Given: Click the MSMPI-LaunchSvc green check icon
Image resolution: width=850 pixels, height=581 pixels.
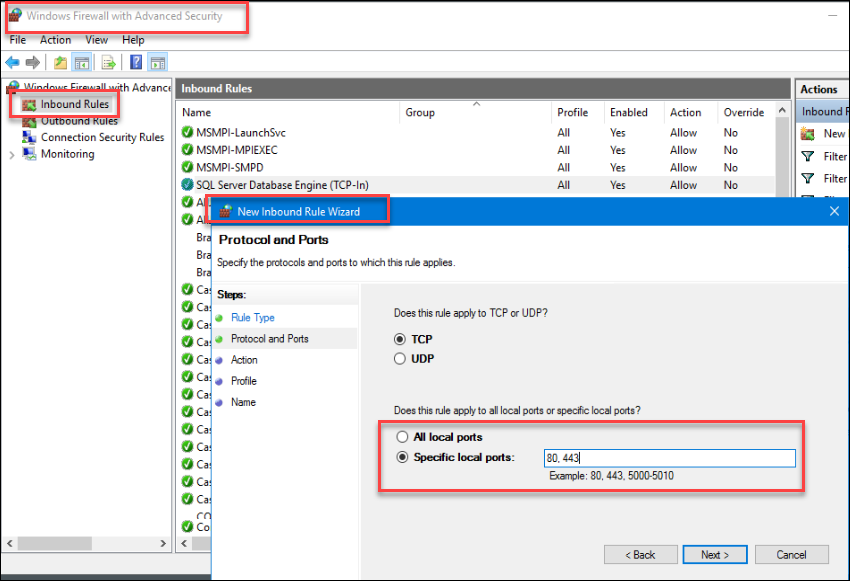Looking at the screenshot, I should (188, 132).
